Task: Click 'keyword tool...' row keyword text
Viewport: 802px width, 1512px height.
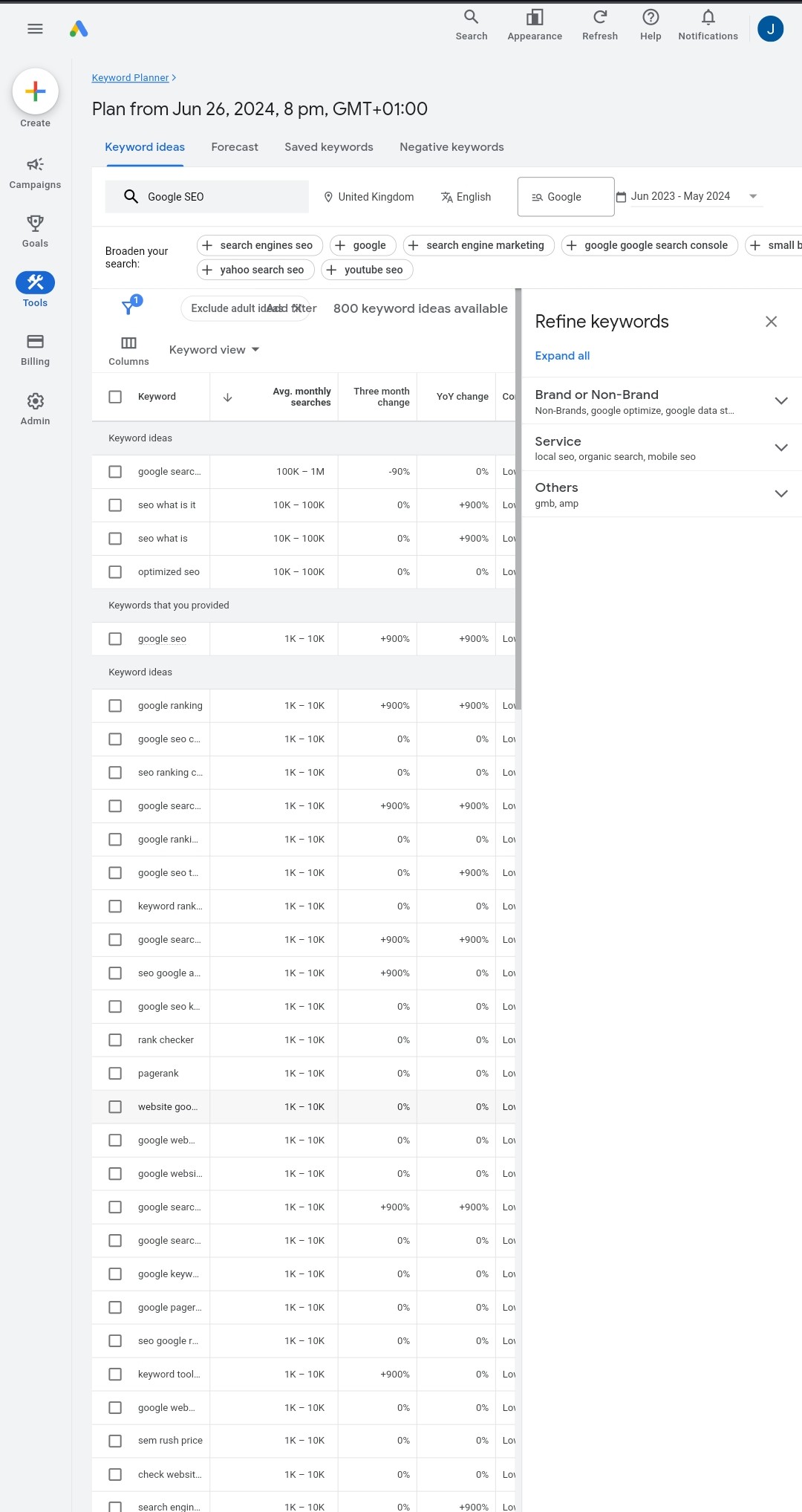Action: pos(169,1375)
